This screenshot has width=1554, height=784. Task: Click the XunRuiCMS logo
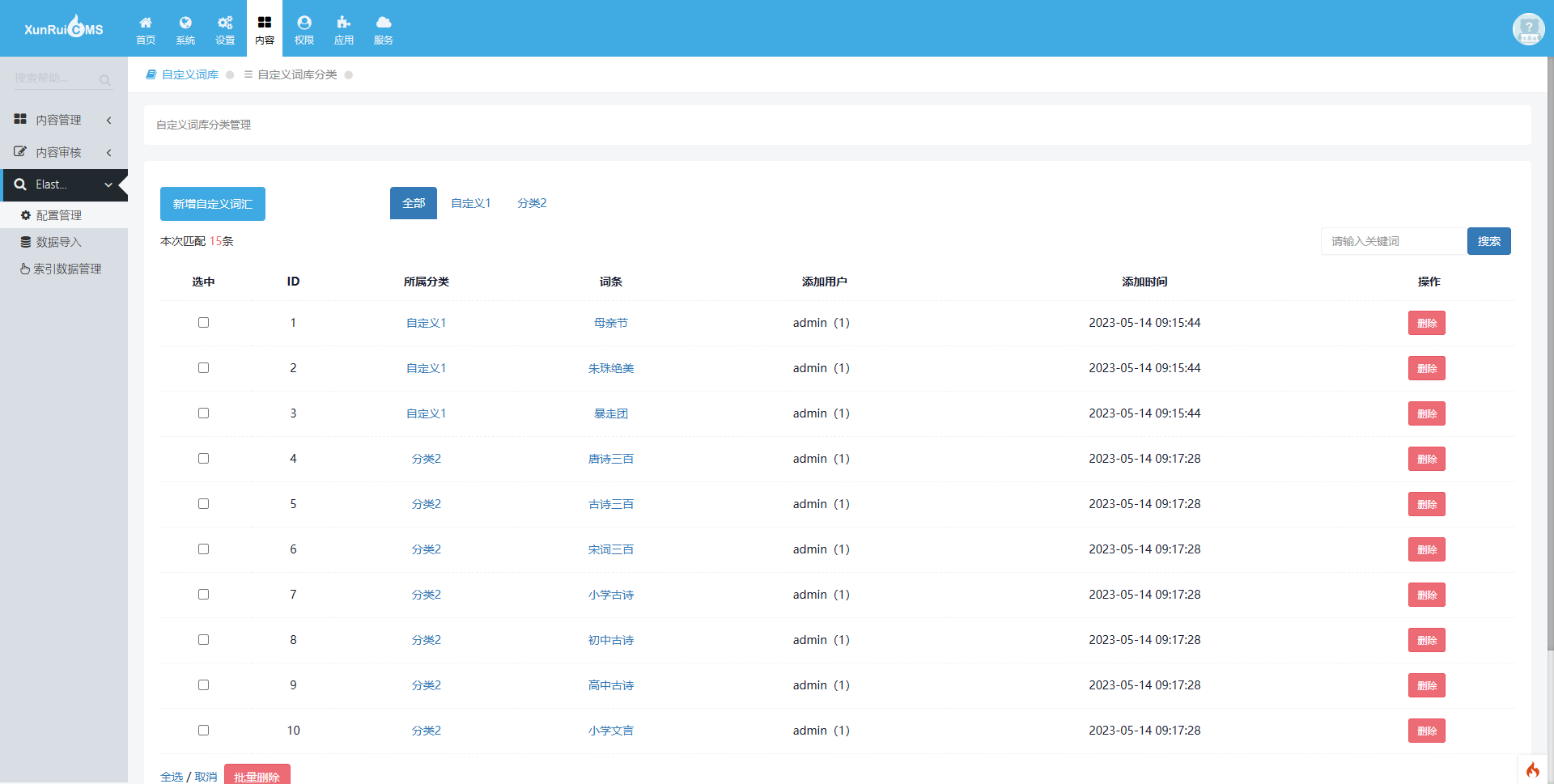(x=64, y=28)
